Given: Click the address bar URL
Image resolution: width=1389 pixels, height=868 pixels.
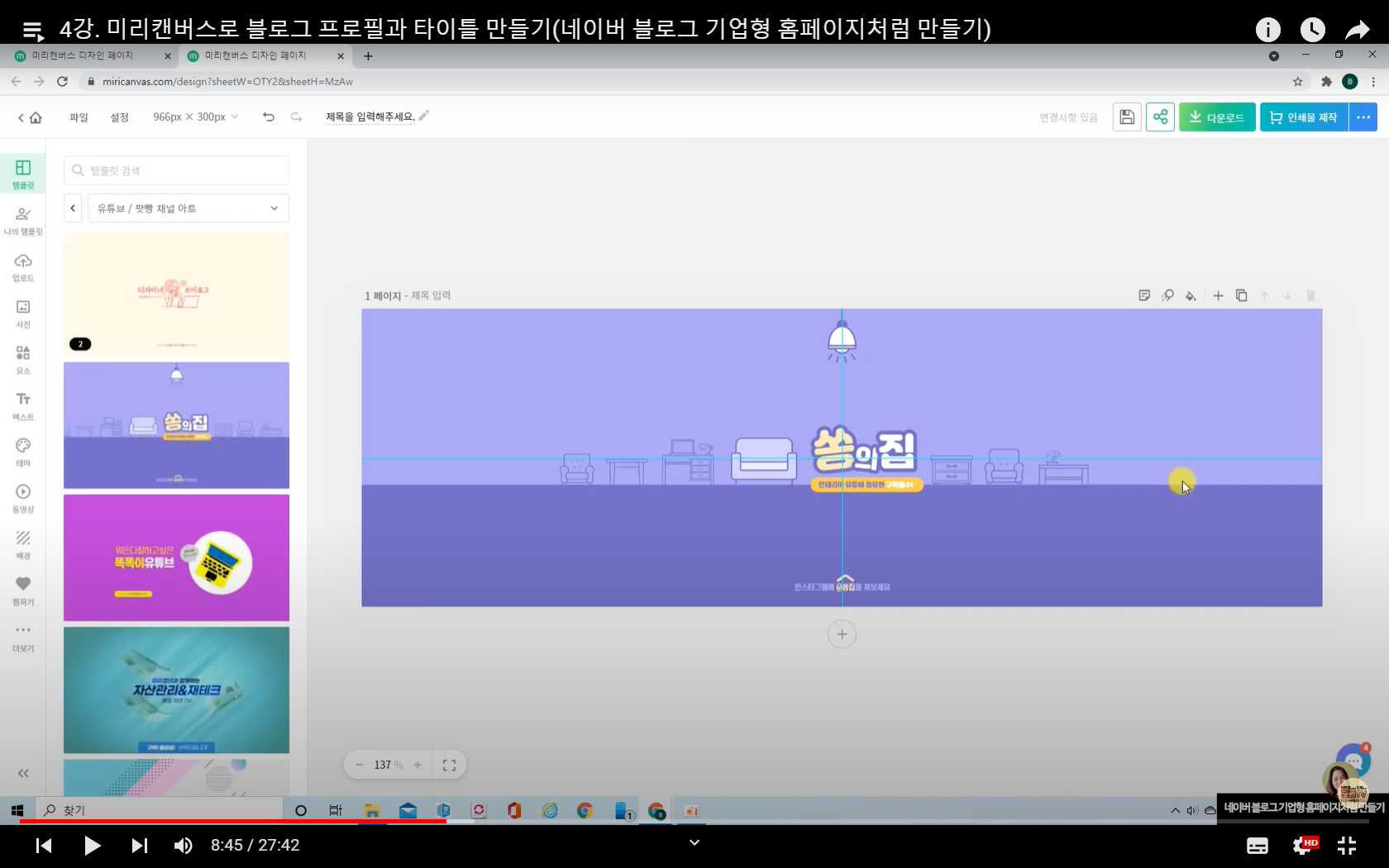Looking at the screenshot, I should coord(227,81).
